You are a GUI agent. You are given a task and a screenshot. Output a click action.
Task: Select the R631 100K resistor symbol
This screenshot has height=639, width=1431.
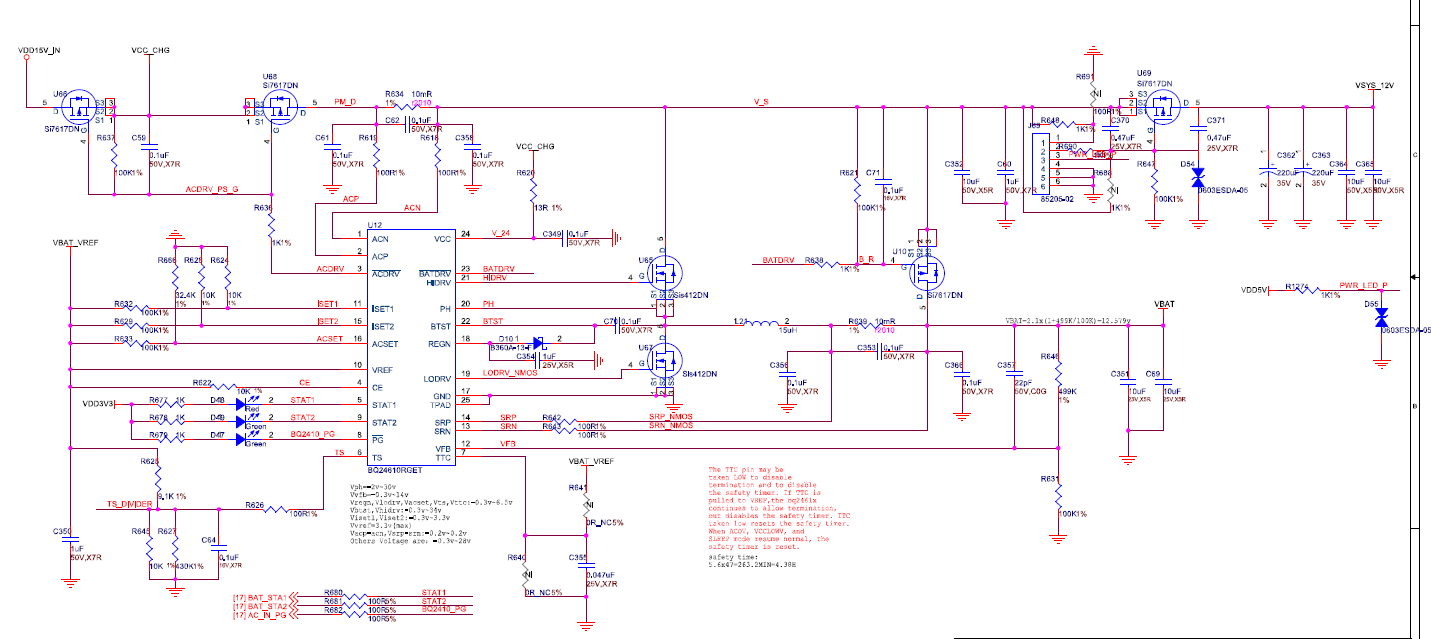pyautogui.click(x=1058, y=497)
